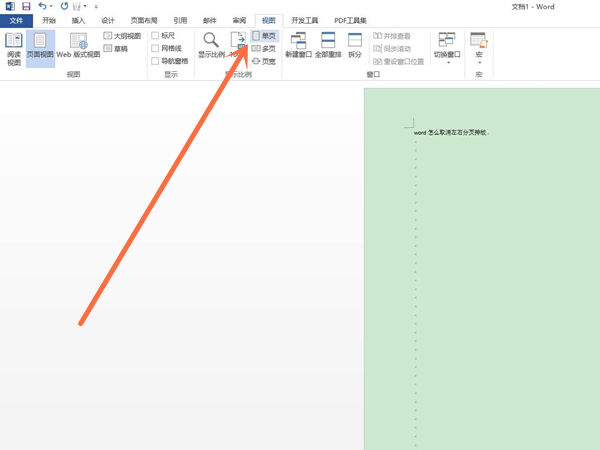Save the document via quick access toolbar
The width and height of the screenshot is (600, 450).
coord(26,6)
